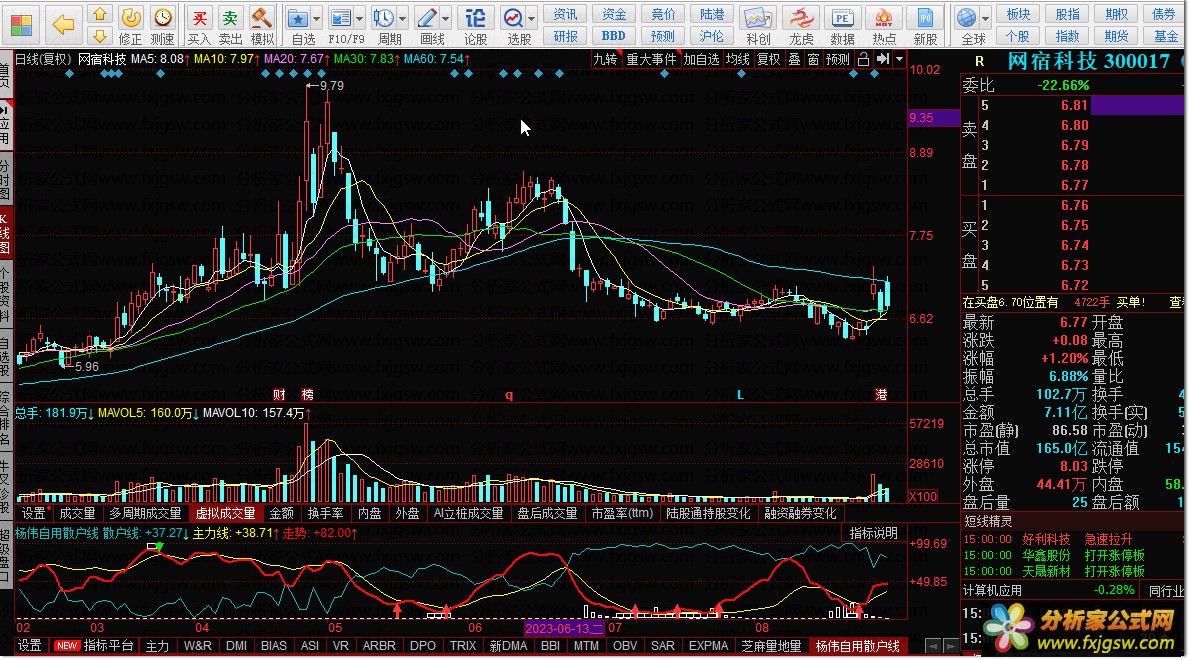Click the 修正 correction icon
The width and height of the screenshot is (1191, 660).
(131, 25)
